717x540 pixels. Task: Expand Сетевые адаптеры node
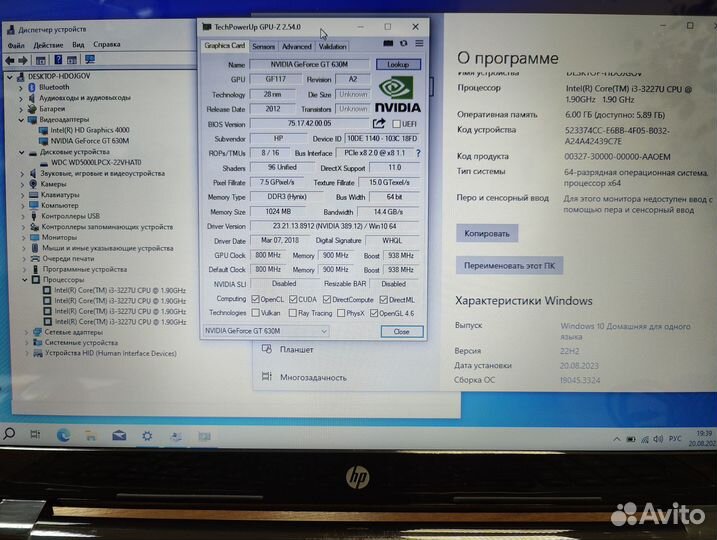pos(27,332)
